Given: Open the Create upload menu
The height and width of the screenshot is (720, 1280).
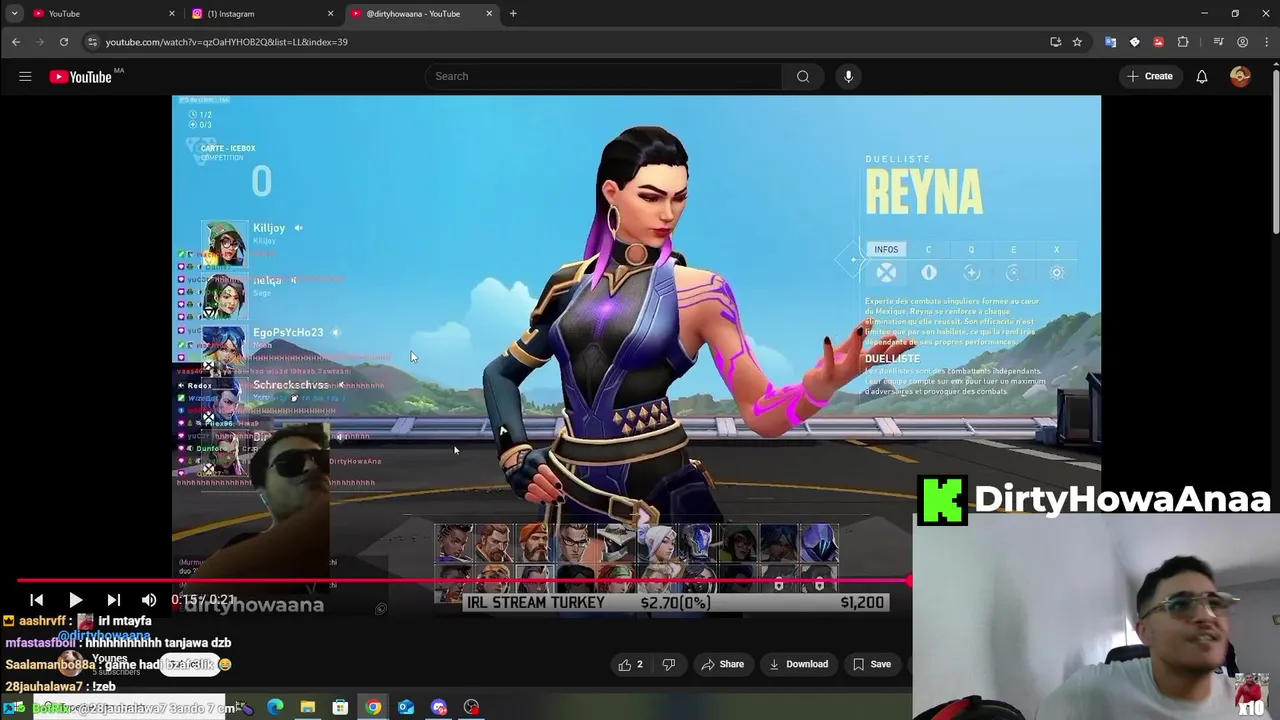Looking at the screenshot, I should [x=1149, y=76].
